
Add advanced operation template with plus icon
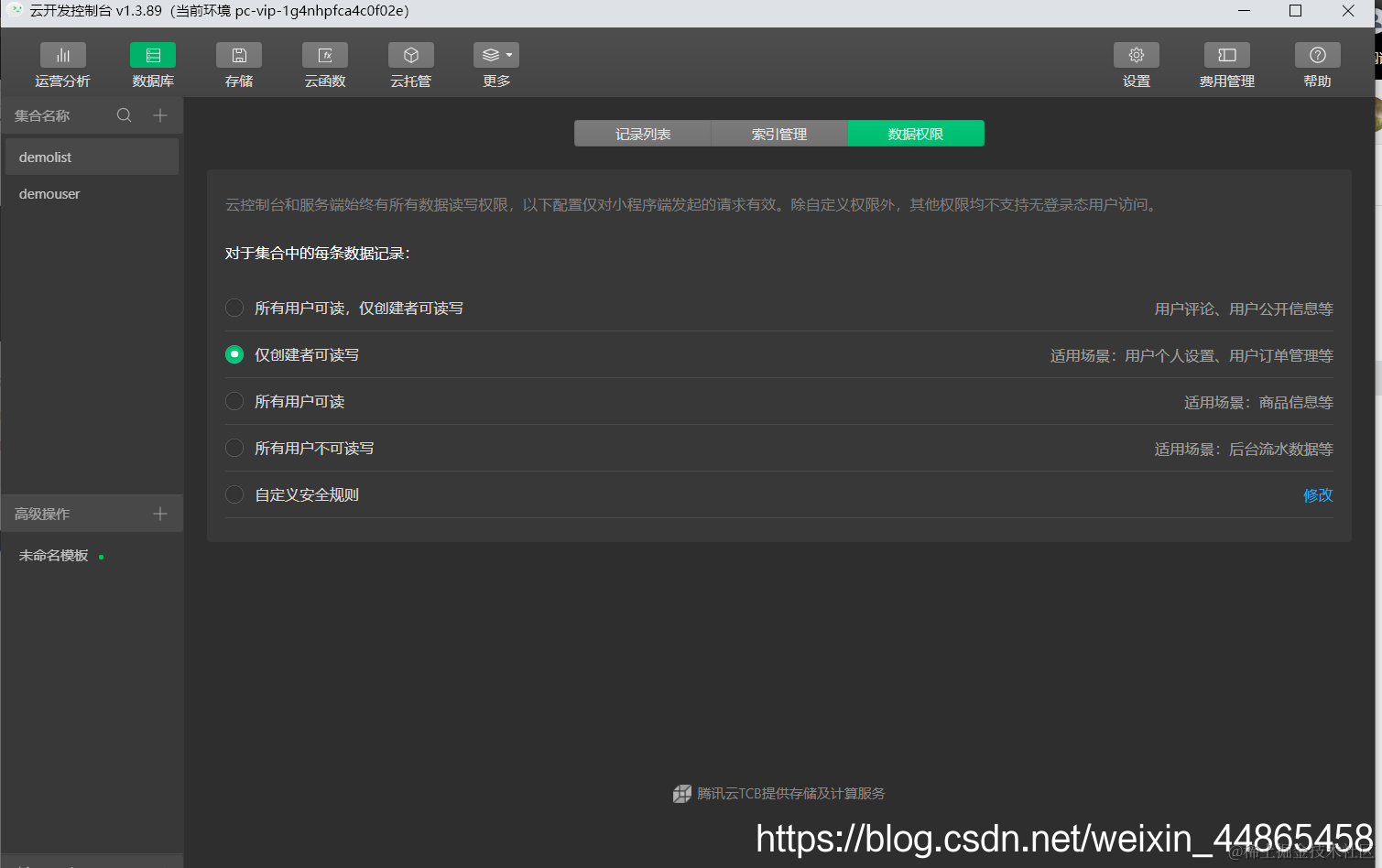click(160, 514)
